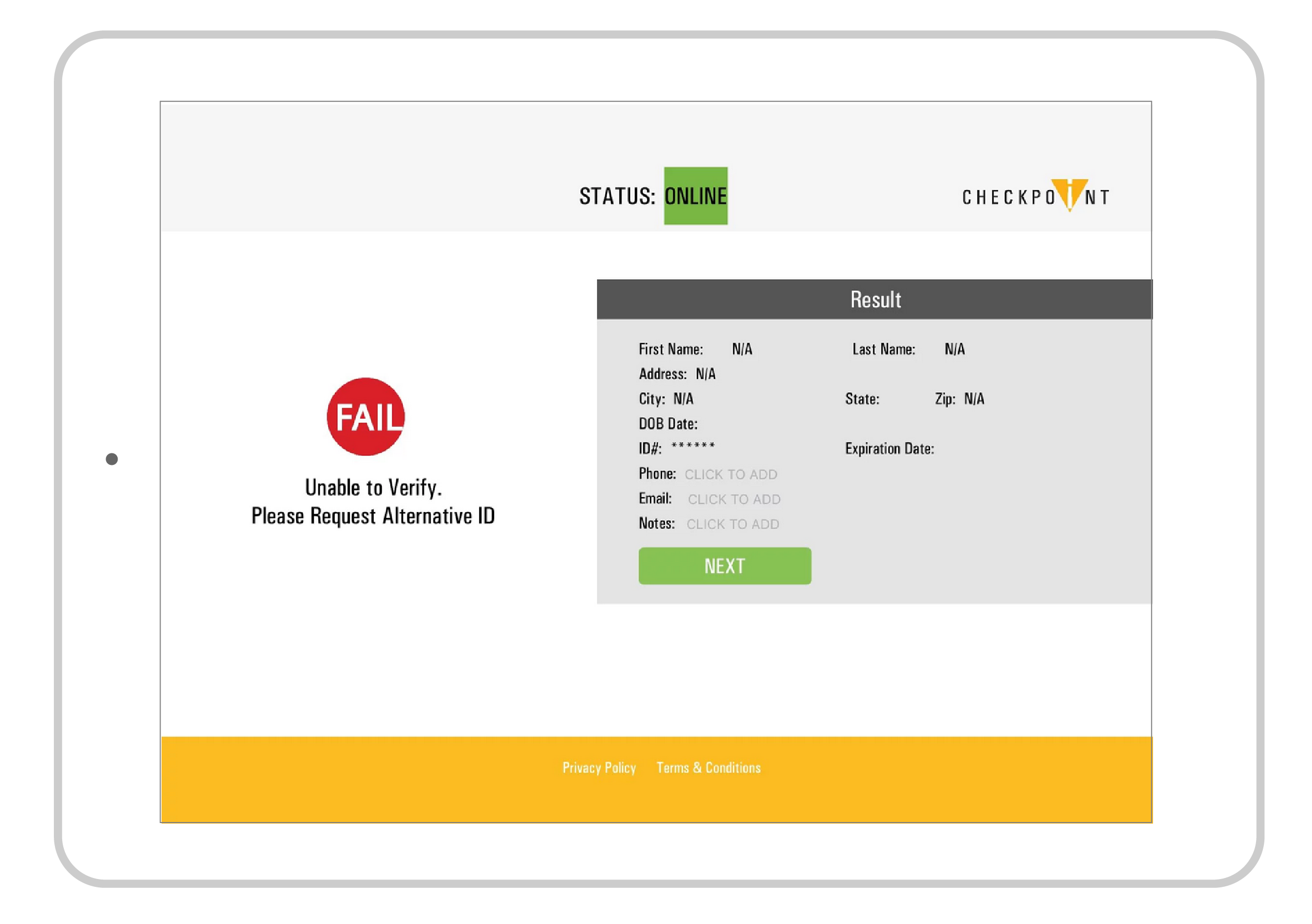The height and width of the screenshot is (924, 1312).
Task: Click the Email CLICK TO ADD field
Action: 734,499
